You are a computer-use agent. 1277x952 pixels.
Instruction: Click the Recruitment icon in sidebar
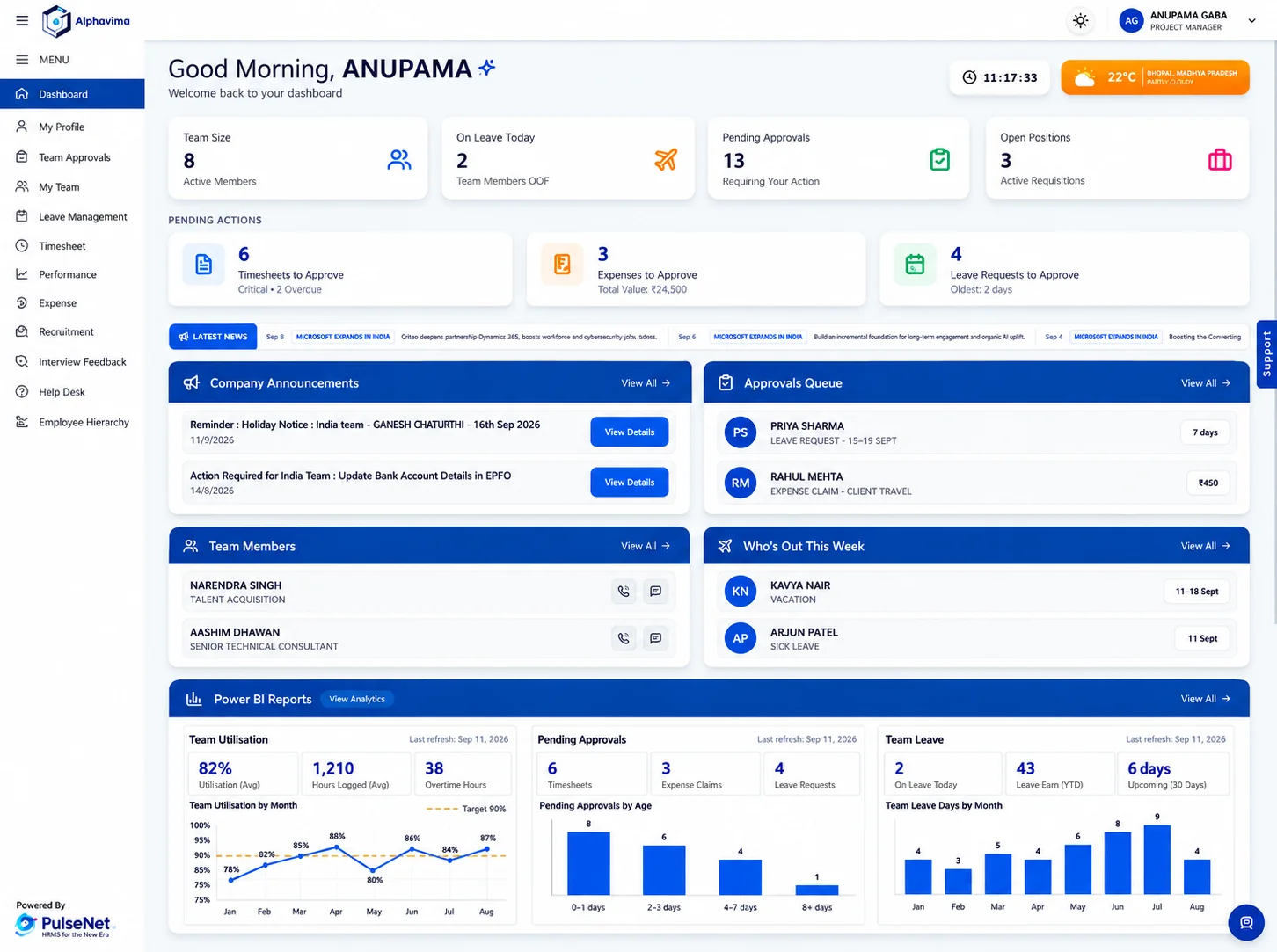[22, 331]
